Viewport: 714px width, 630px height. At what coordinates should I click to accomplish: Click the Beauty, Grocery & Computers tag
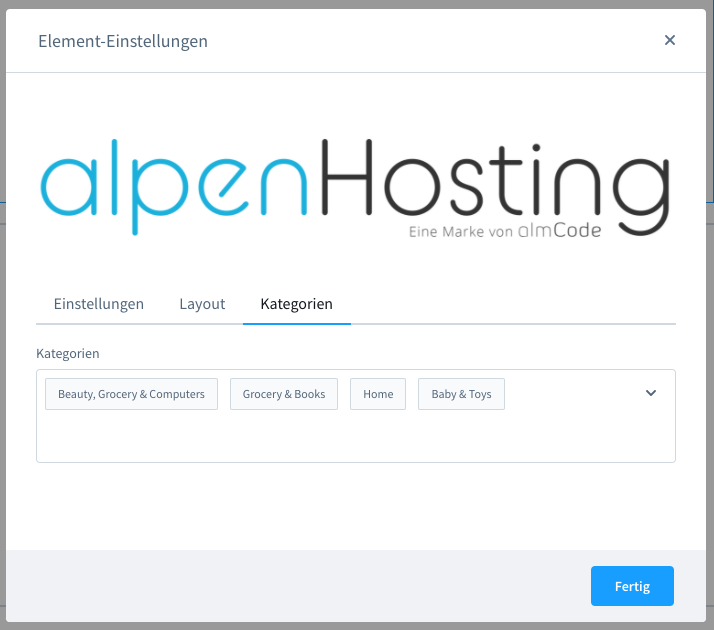point(131,394)
